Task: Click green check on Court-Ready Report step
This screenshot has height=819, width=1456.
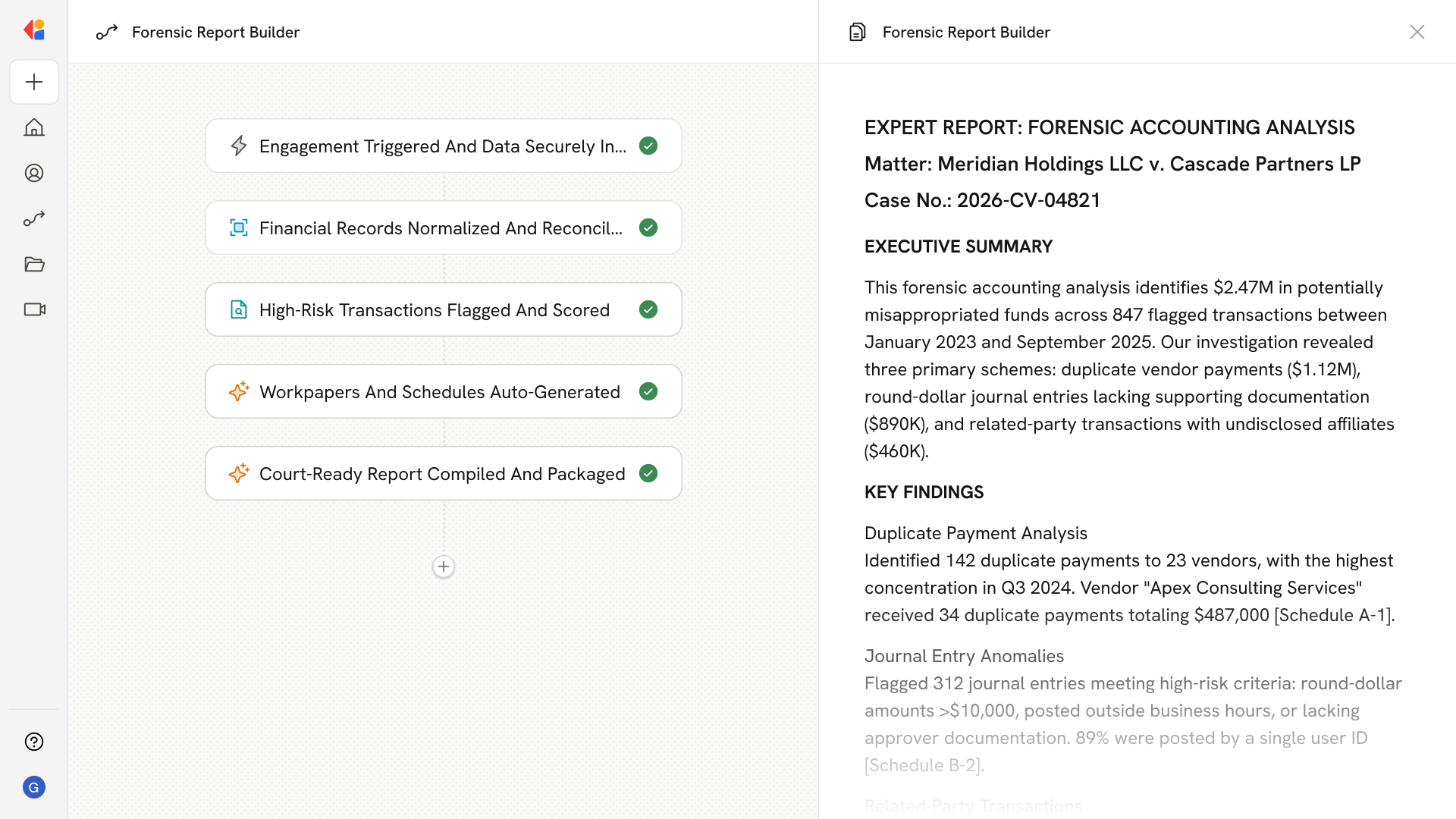Action: pos(648,473)
